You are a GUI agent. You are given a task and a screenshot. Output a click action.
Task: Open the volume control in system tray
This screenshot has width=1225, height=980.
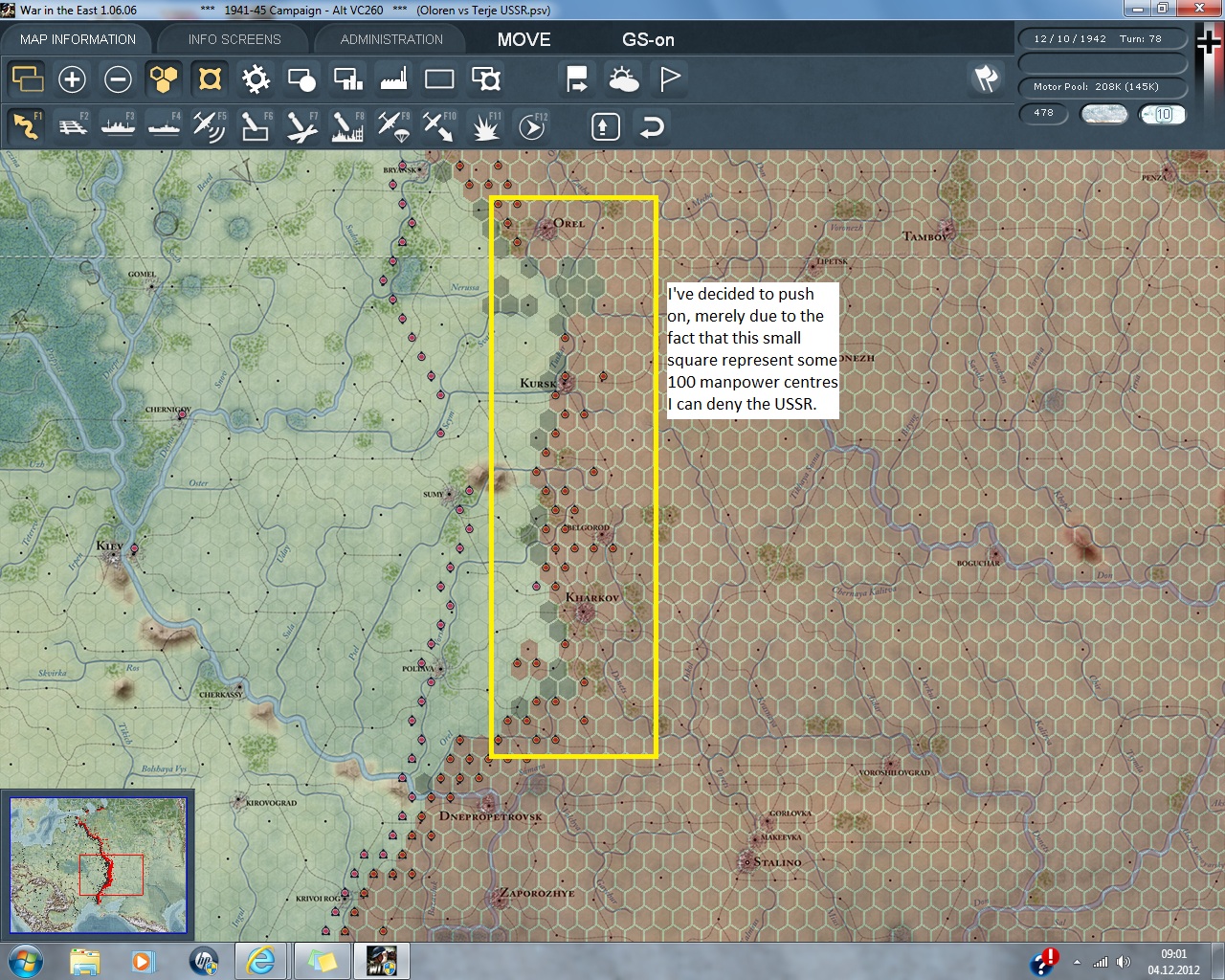[1124, 962]
